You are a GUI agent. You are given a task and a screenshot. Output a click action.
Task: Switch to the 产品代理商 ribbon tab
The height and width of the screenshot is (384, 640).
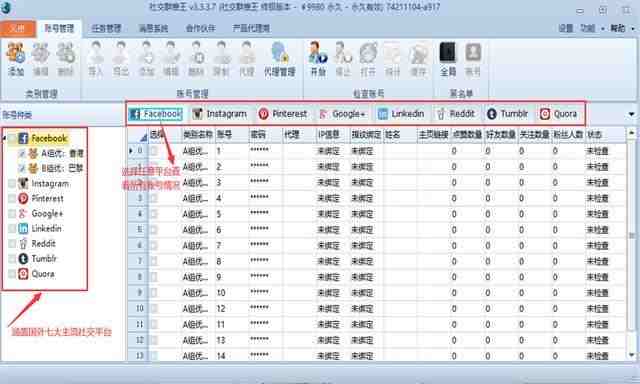point(251,28)
